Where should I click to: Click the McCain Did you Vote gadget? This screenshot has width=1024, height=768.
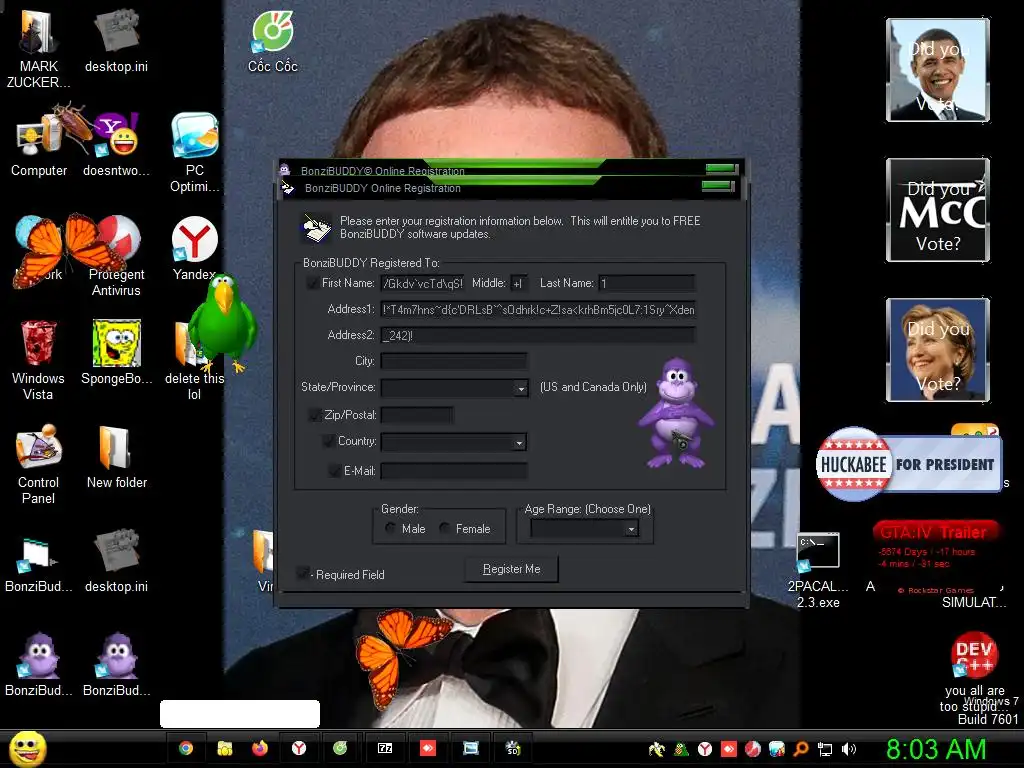tap(938, 210)
